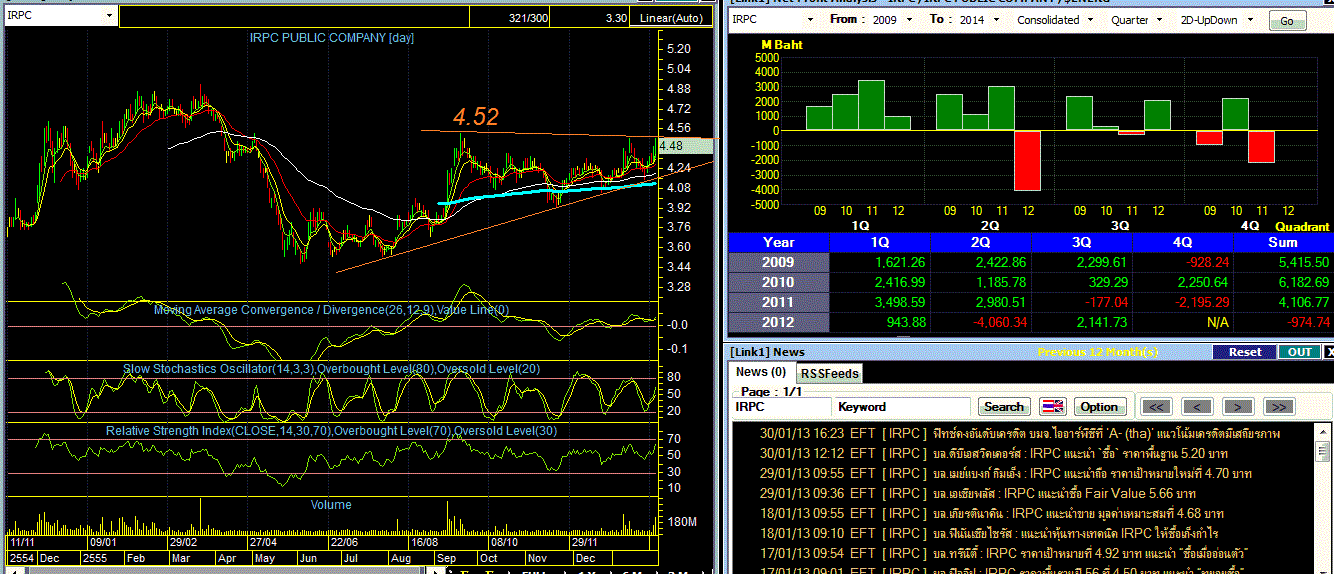This screenshot has height=574, width=1334.
Task: Jump to first news page (<<)
Action: [1157, 407]
